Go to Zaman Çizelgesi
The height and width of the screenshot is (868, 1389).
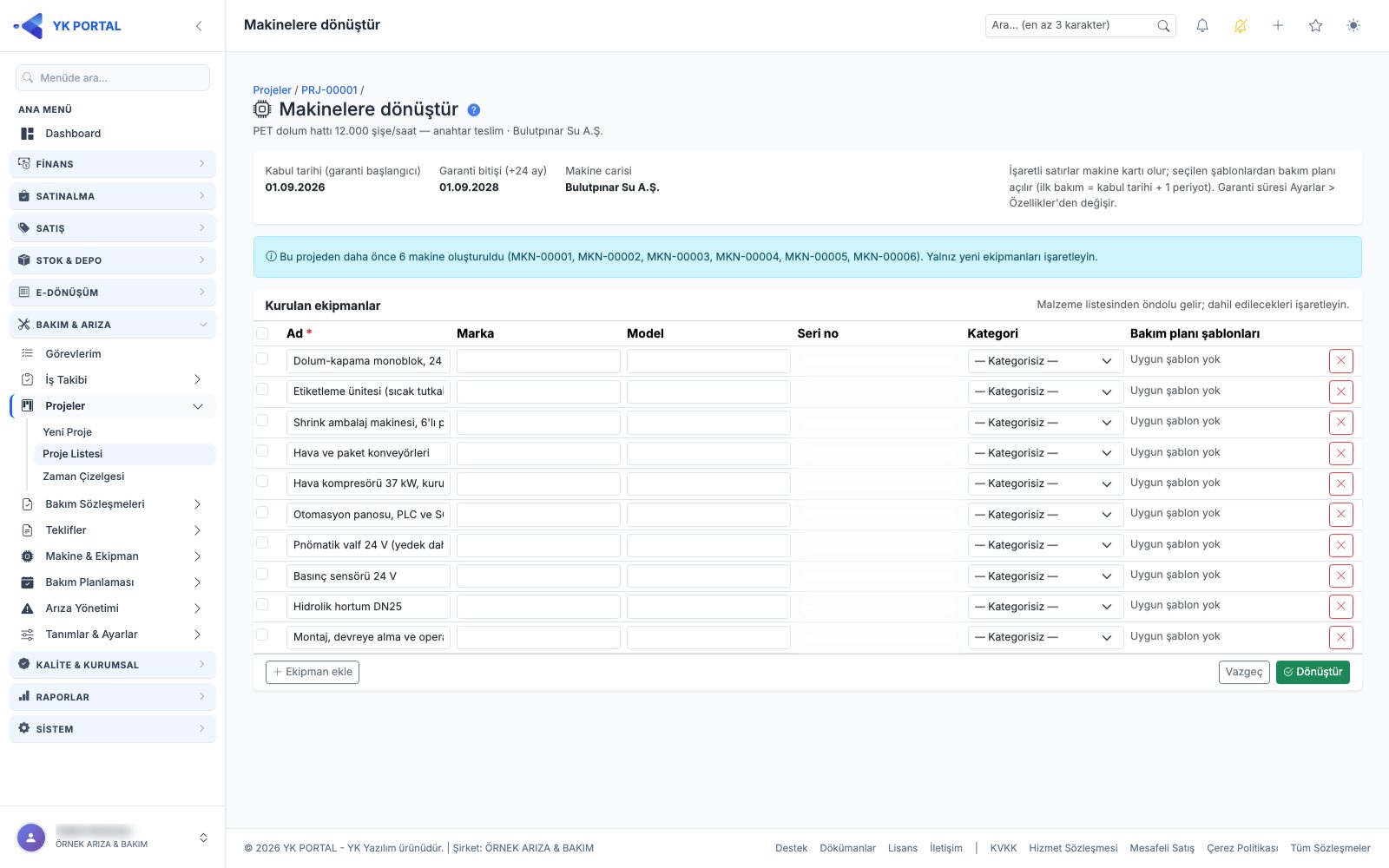[83, 477]
